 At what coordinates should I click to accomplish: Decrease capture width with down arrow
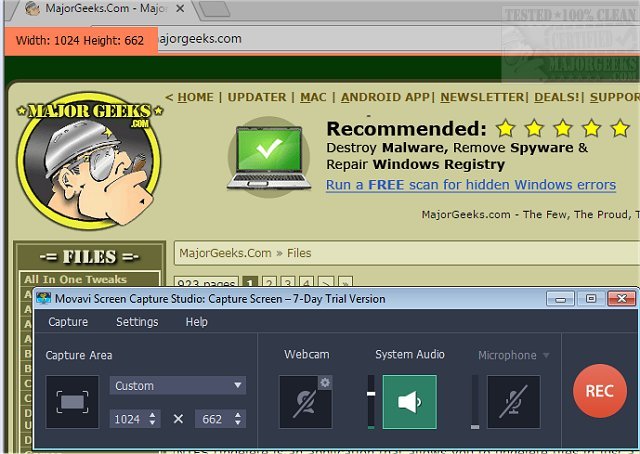pyautogui.click(x=152, y=423)
